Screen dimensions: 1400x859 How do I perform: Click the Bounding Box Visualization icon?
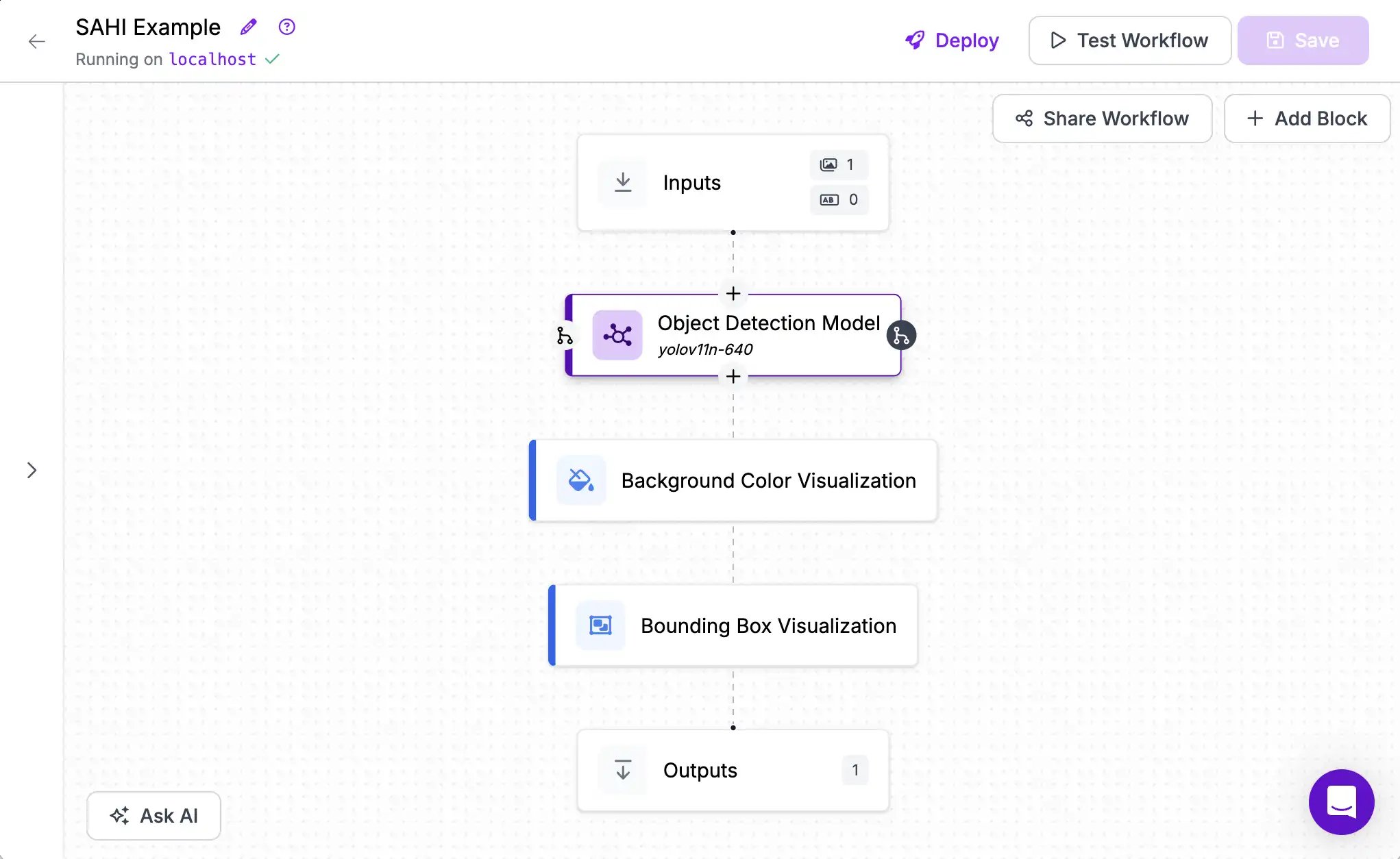tap(600, 625)
